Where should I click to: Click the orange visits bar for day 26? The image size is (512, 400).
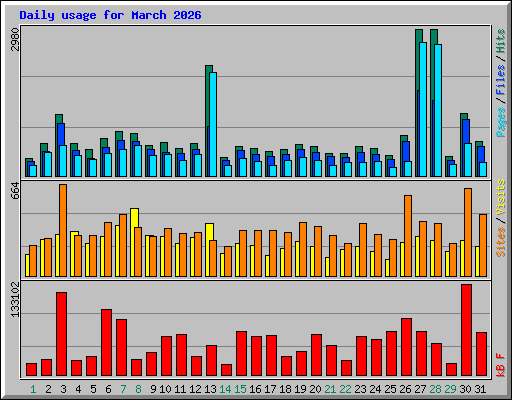pyautogui.click(x=408, y=236)
